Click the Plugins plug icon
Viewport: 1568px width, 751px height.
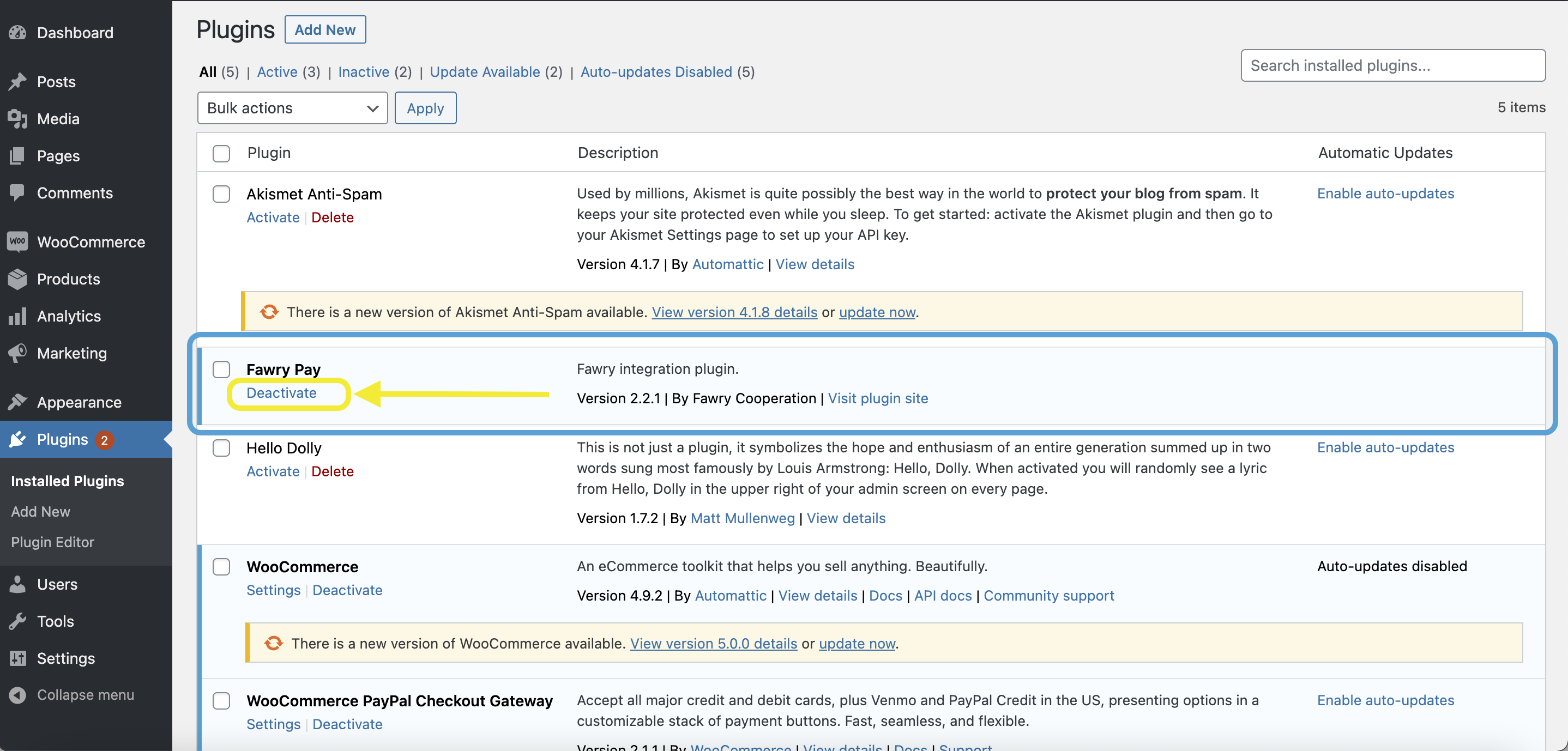[x=17, y=439]
